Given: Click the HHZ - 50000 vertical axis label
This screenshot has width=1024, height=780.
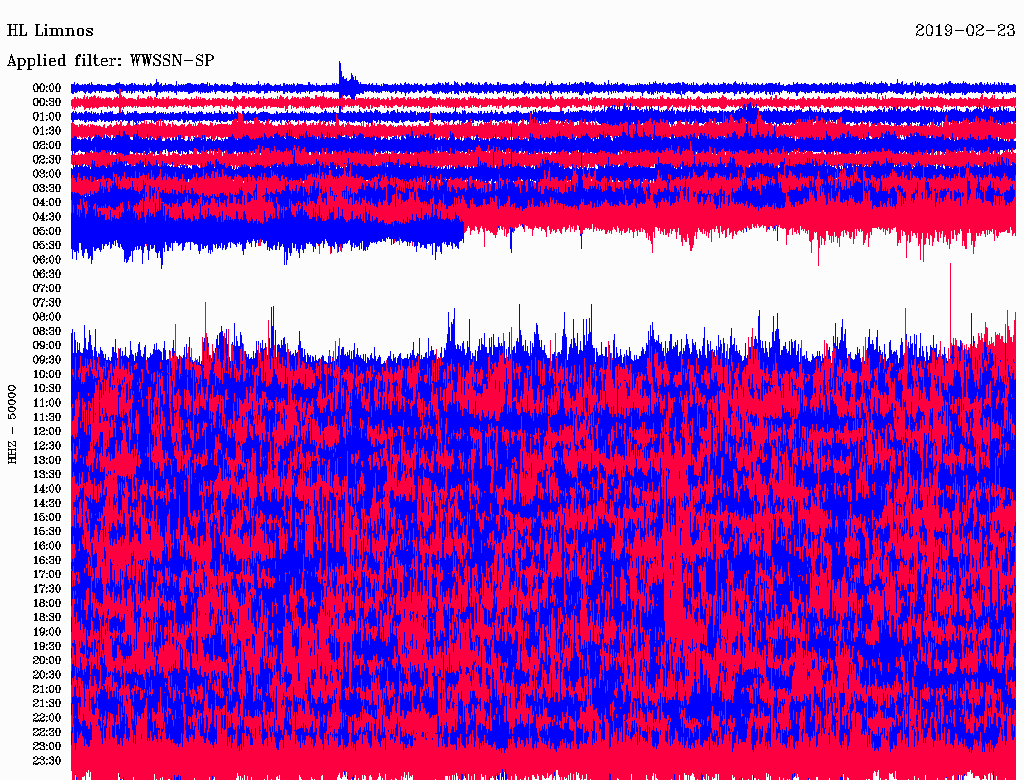Looking at the screenshot, I should pos(14,423).
